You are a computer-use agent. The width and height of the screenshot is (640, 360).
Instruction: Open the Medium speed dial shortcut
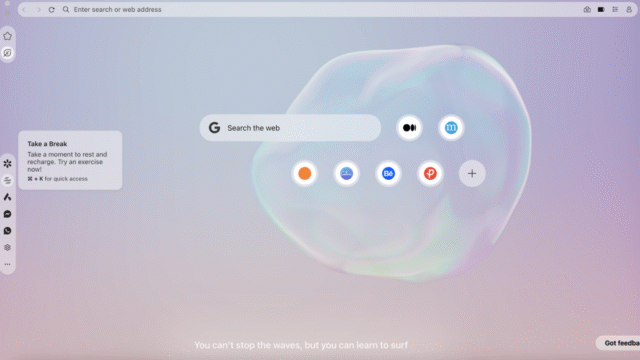tap(409, 128)
